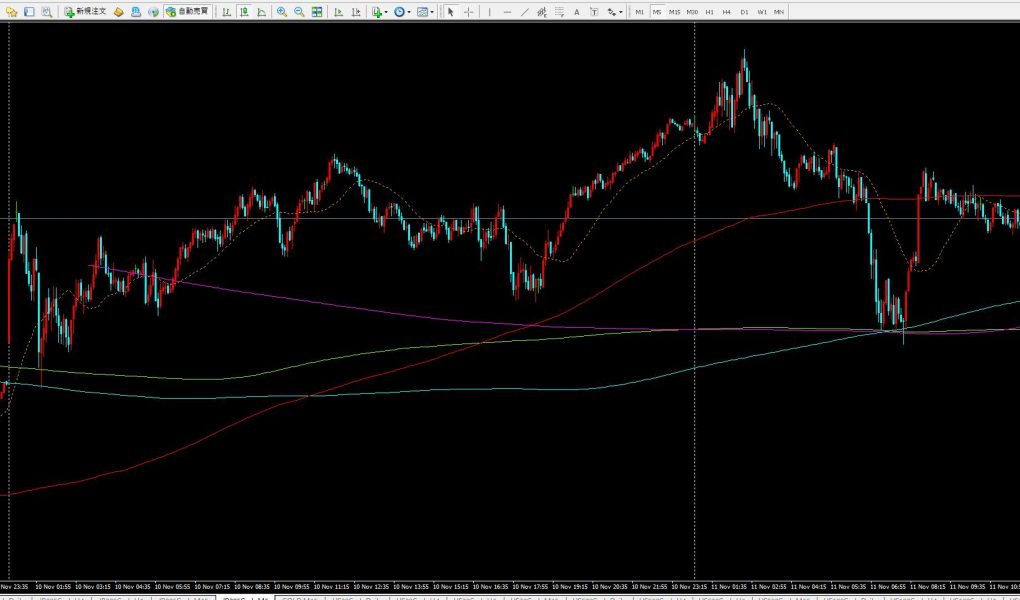
Task: Switch chart to candlestick display
Action: pos(243,12)
